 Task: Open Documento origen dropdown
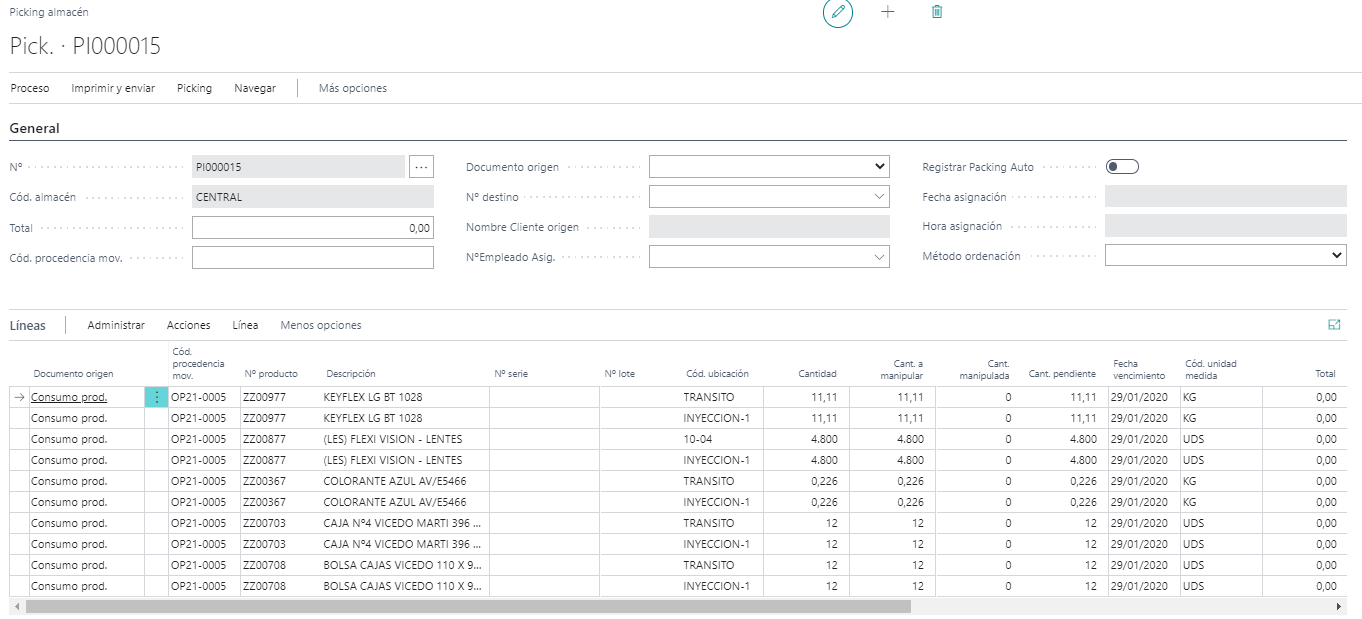pyautogui.click(x=769, y=167)
